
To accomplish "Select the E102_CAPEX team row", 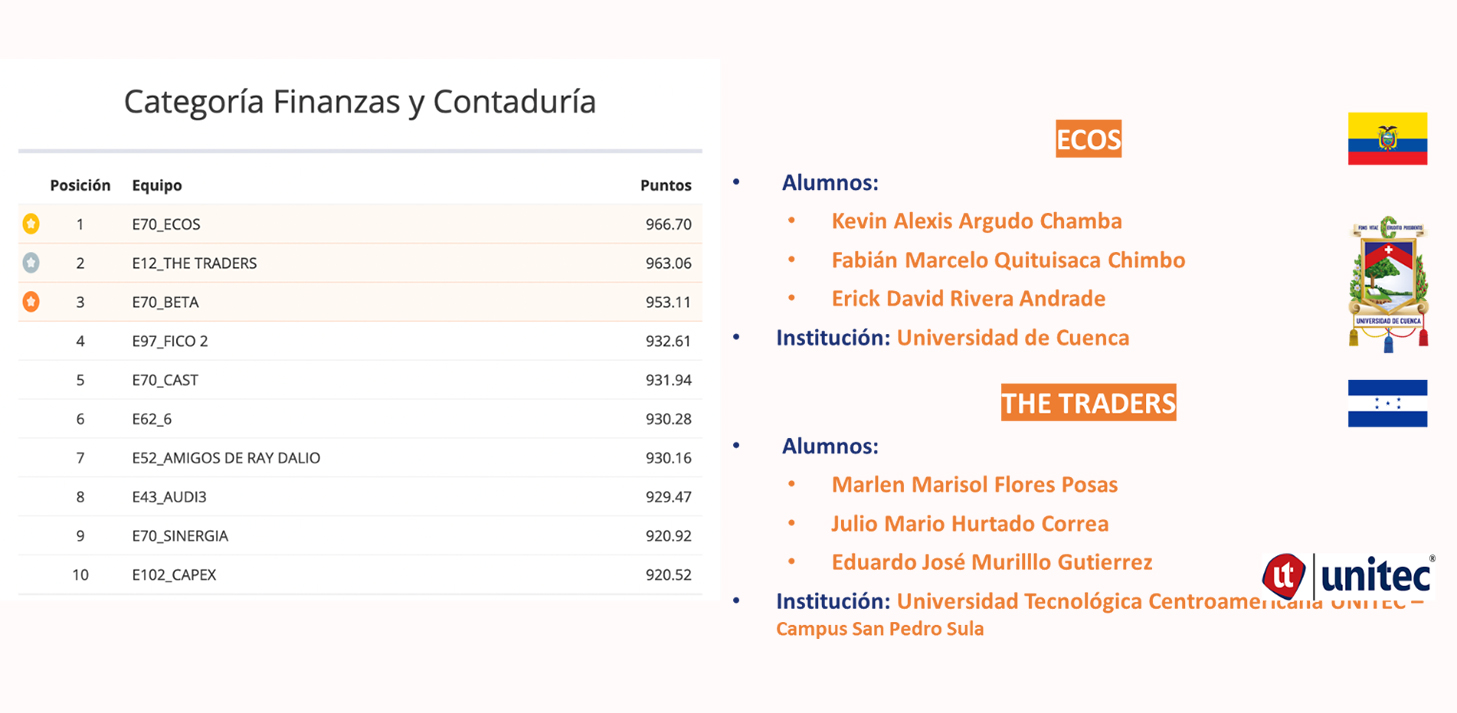I will coord(360,575).
